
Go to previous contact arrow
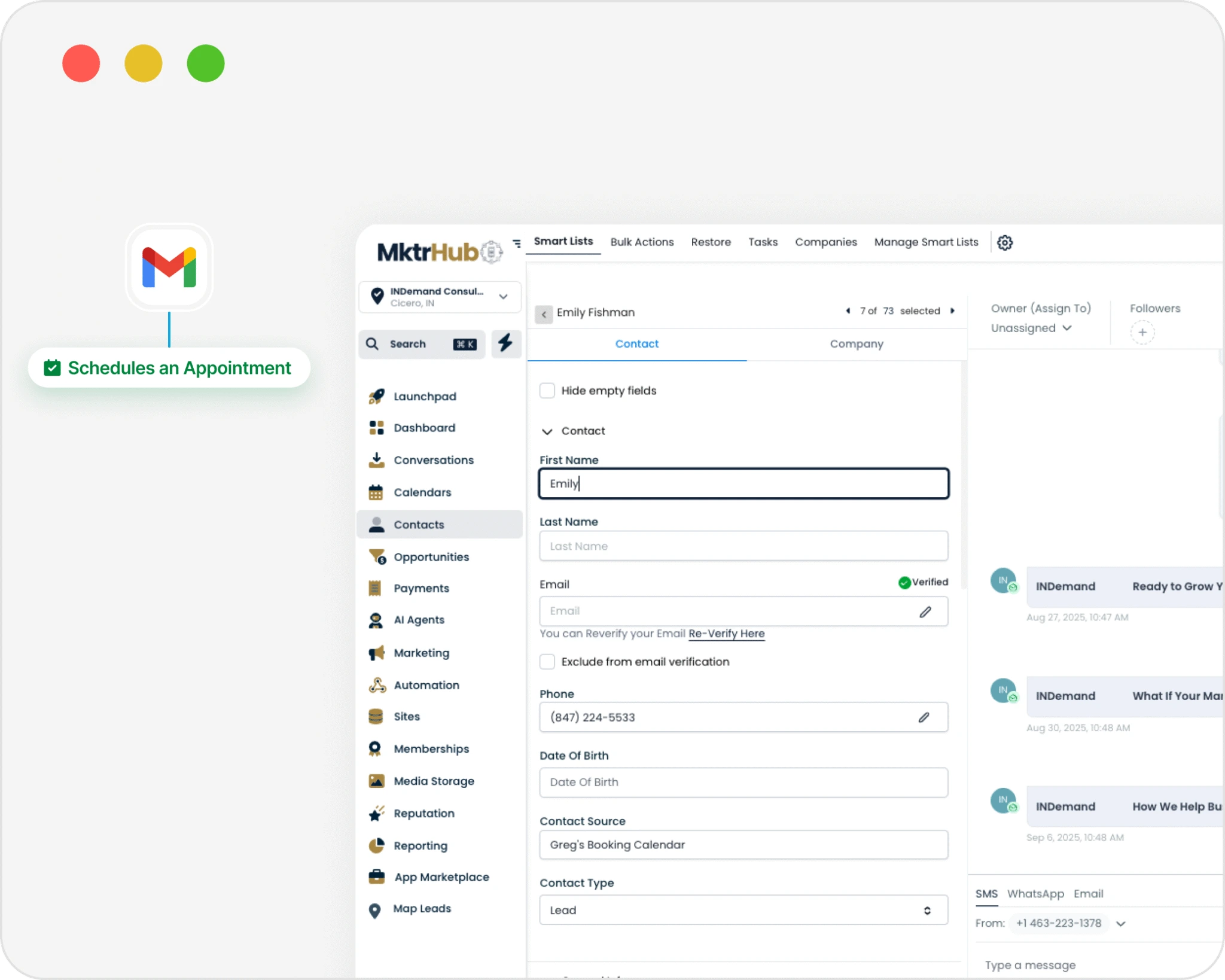click(848, 311)
